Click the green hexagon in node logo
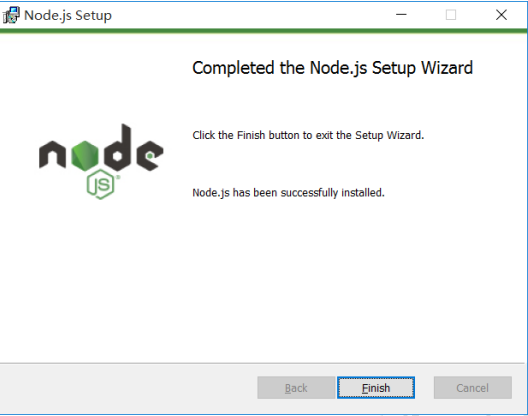Viewport: 528px width, 416px height. 85,156
